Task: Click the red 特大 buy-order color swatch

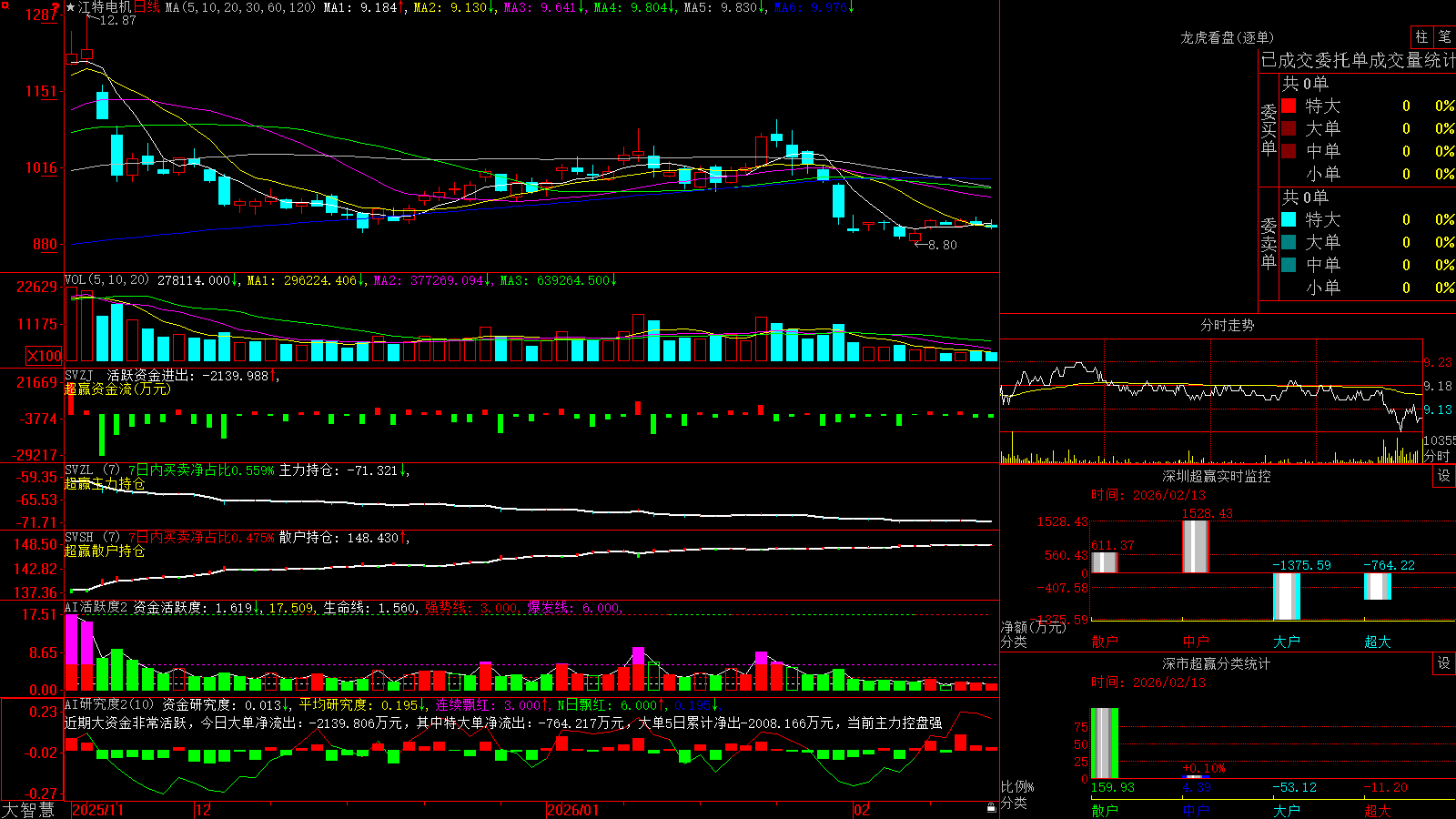Action: coord(1289,106)
